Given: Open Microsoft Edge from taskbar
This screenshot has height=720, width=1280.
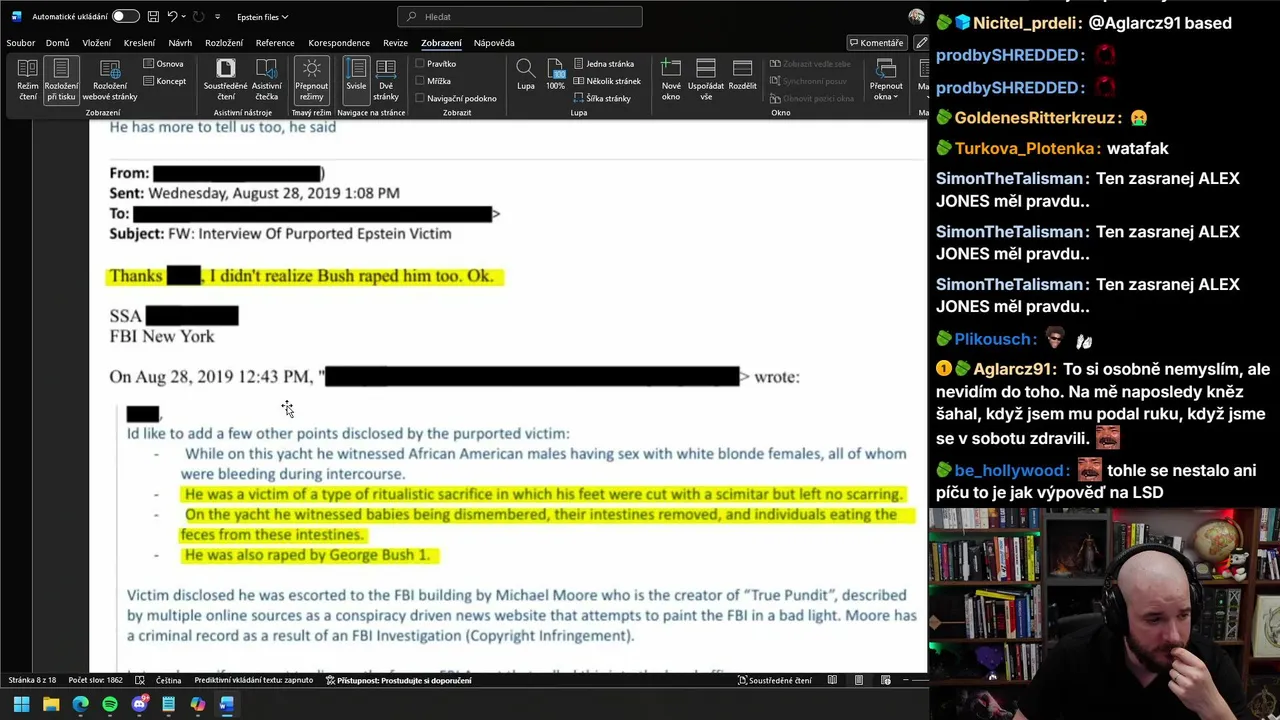Looking at the screenshot, I should click(80, 704).
